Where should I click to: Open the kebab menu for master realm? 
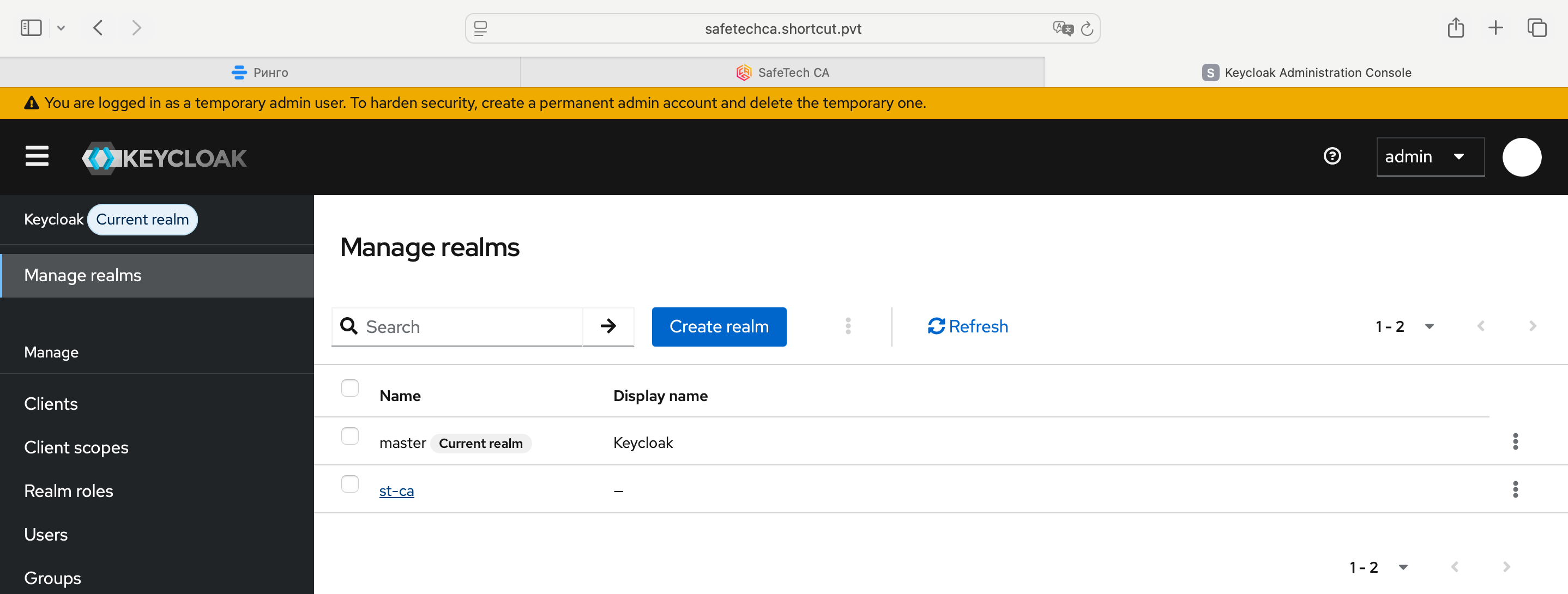1515,441
